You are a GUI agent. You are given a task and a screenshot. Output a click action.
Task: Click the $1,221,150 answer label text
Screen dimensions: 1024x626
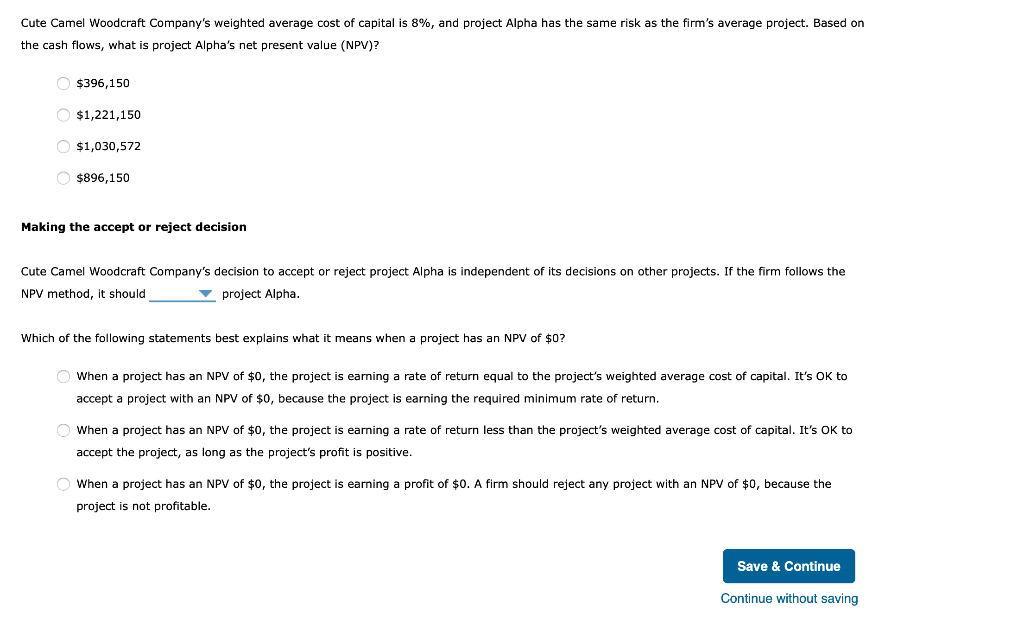coord(107,115)
